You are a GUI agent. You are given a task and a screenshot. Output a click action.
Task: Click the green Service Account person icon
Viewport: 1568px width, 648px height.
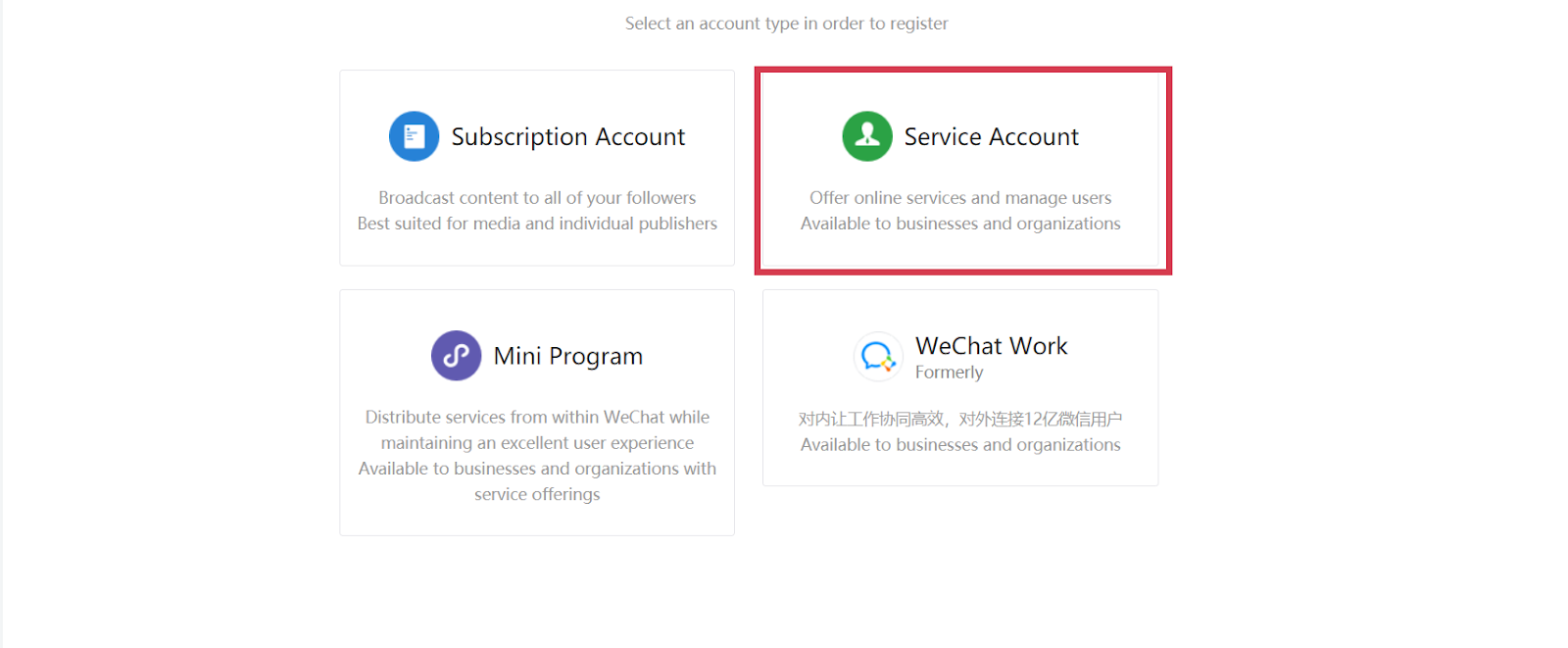pos(867,136)
